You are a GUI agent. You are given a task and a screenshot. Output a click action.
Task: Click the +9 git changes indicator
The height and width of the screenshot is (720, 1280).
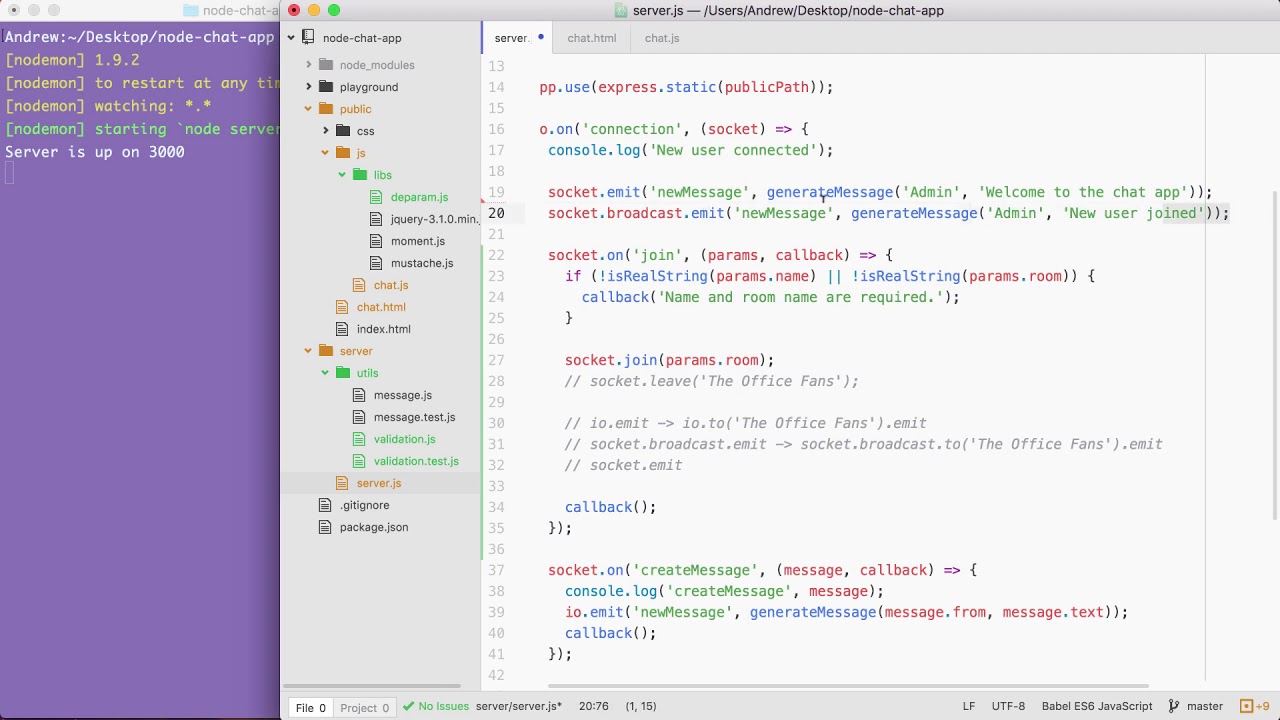tap(1255, 706)
